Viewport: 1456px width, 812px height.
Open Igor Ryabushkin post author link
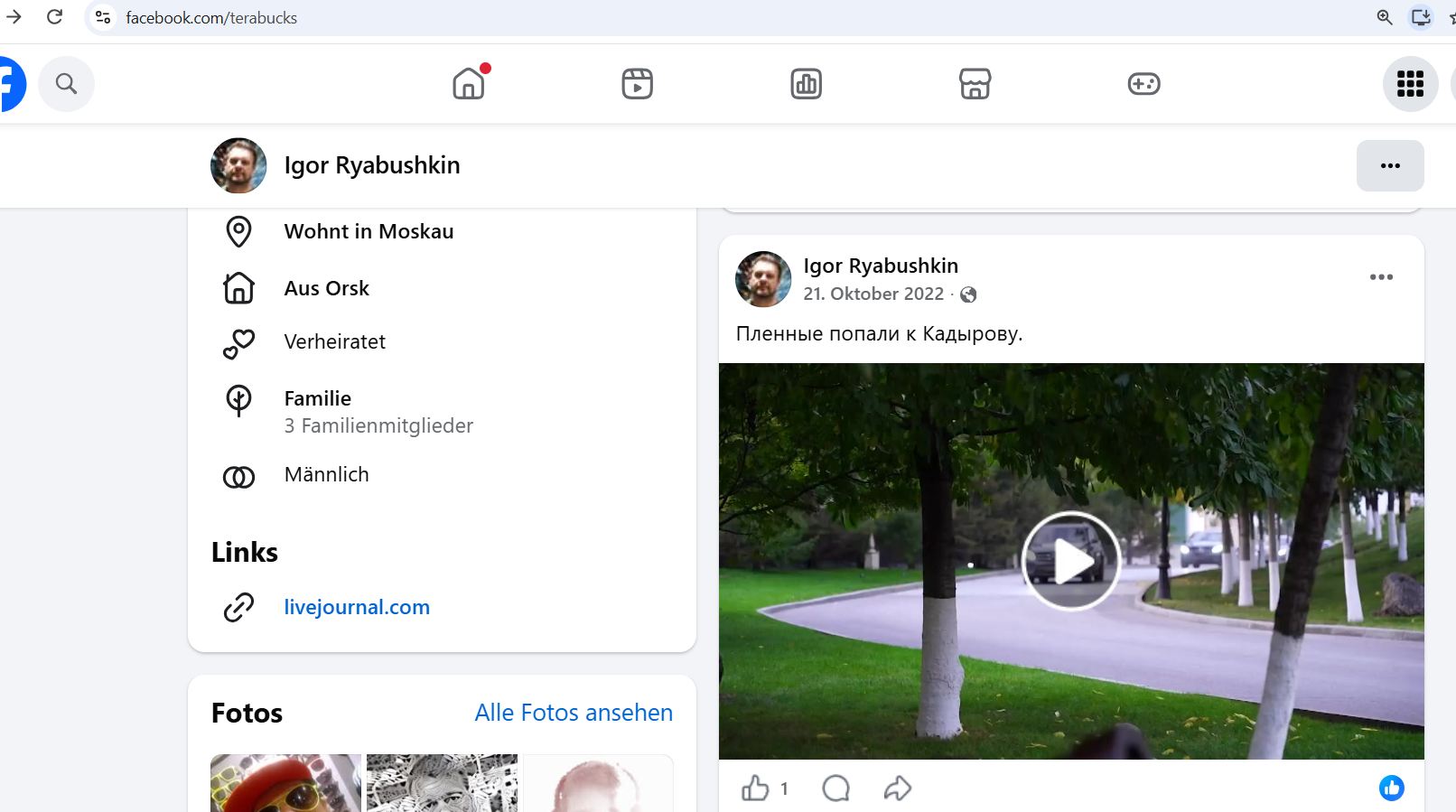coord(881,266)
